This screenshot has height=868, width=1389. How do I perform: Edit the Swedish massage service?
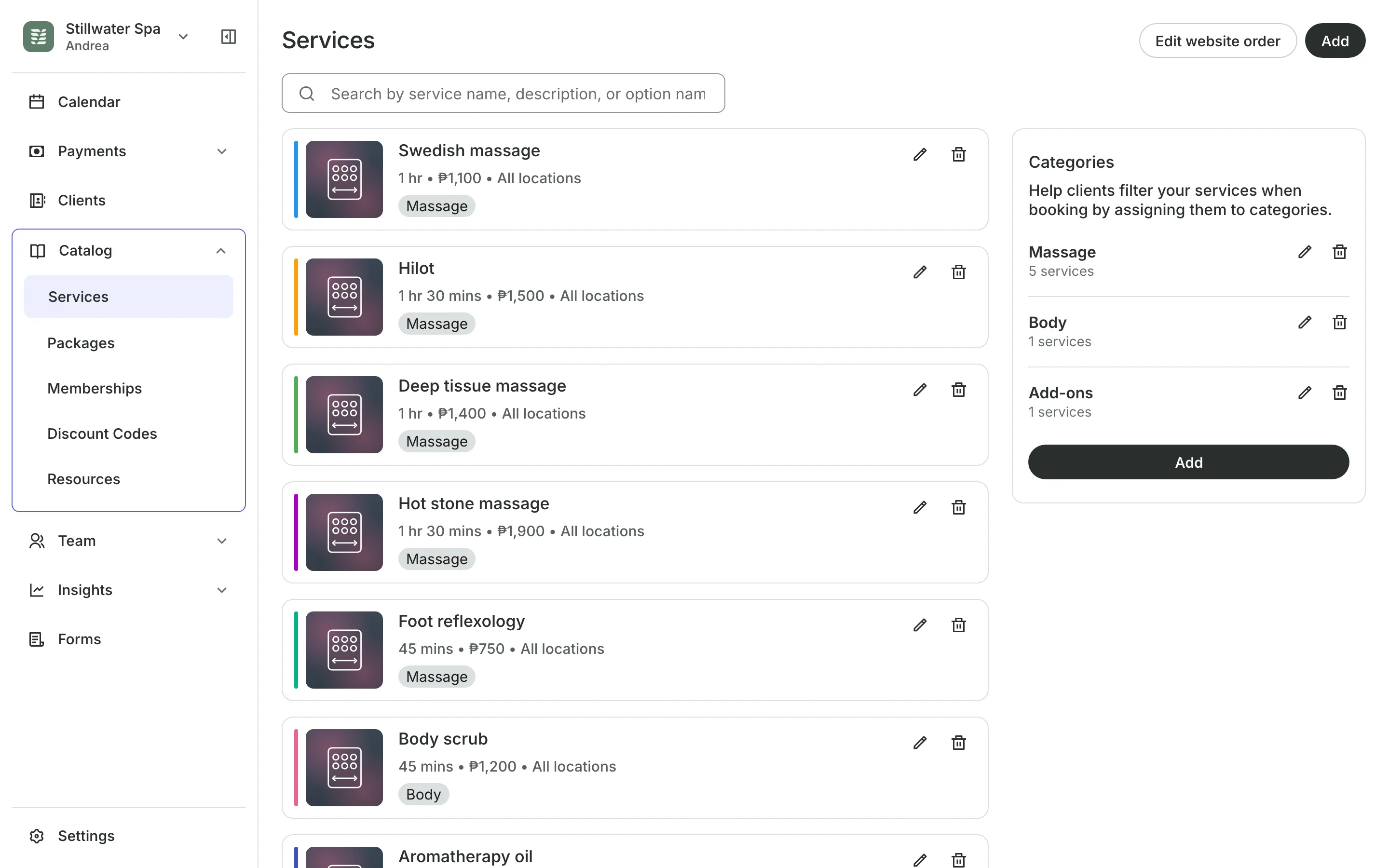click(x=920, y=154)
